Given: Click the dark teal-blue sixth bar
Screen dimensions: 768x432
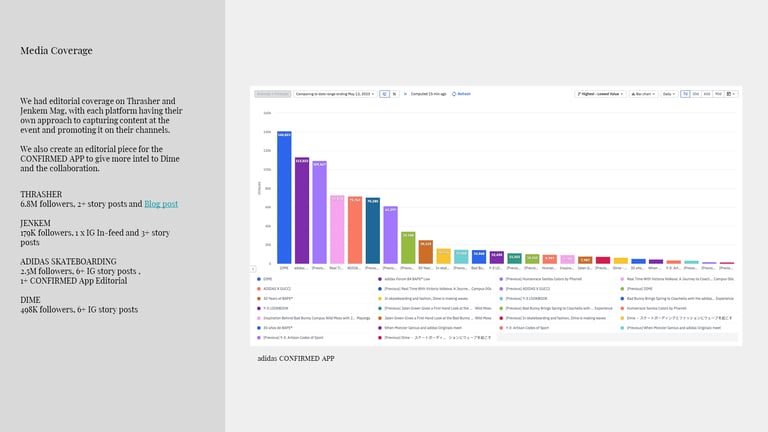Looking at the screenshot, I should pos(373,231).
